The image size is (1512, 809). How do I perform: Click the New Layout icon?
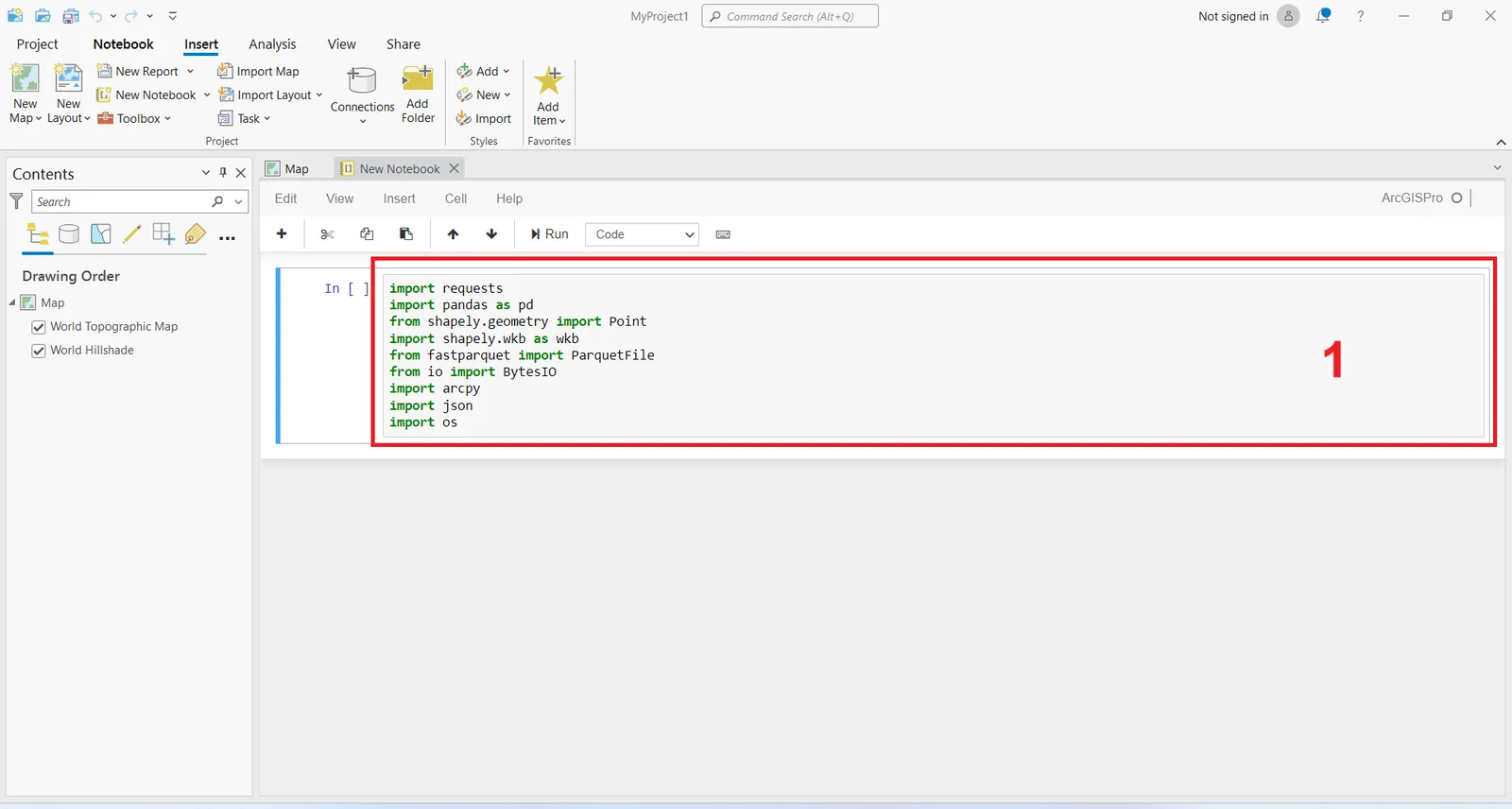(68, 77)
